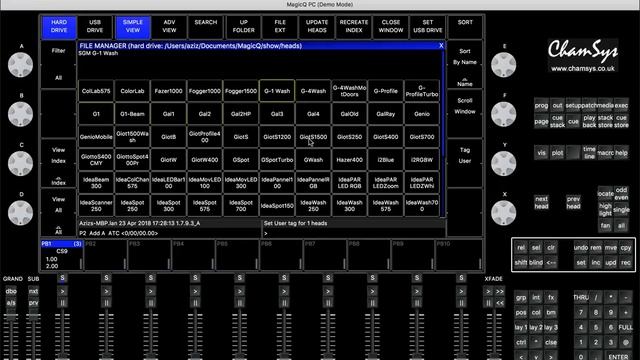The width and height of the screenshot is (640, 360).
Task: Click the SUB master fader handle
Action: pos(33,318)
